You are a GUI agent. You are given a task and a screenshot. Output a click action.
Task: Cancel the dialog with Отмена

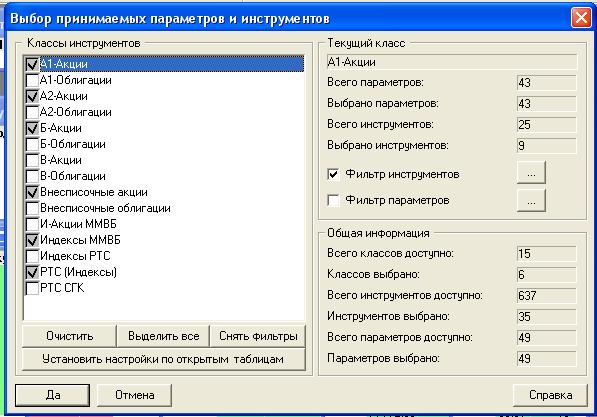[134, 395]
